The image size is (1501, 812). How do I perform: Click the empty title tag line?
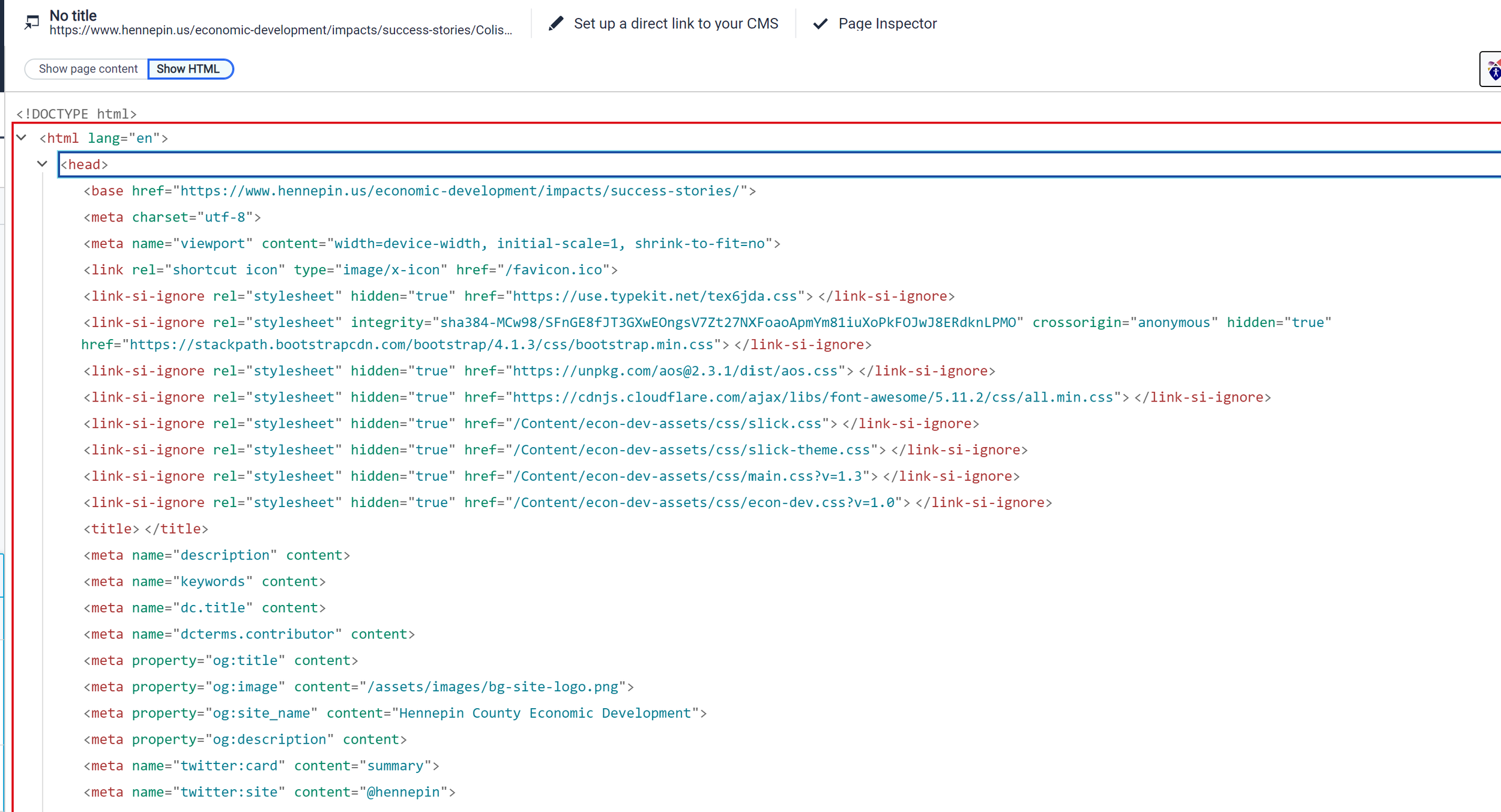pyautogui.click(x=146, y=529)
